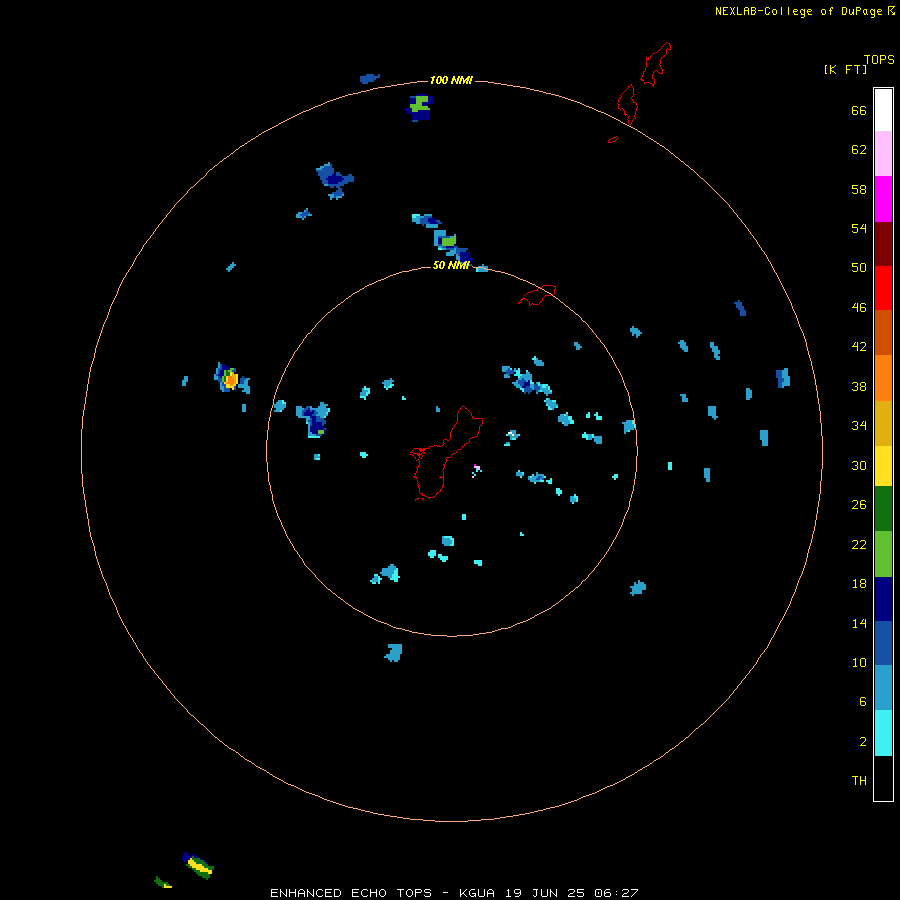The width and height of the screenshot is (900, 900).
Task: Click the 10 legend value
Action: (859, 662)
